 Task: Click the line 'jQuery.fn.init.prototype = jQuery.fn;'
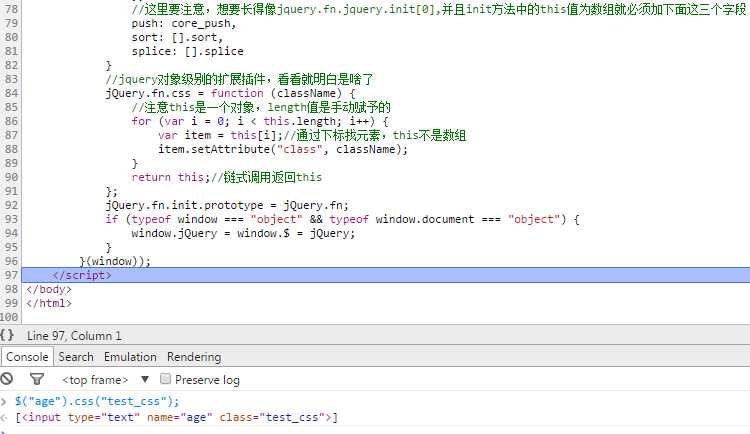pos(227,205)
